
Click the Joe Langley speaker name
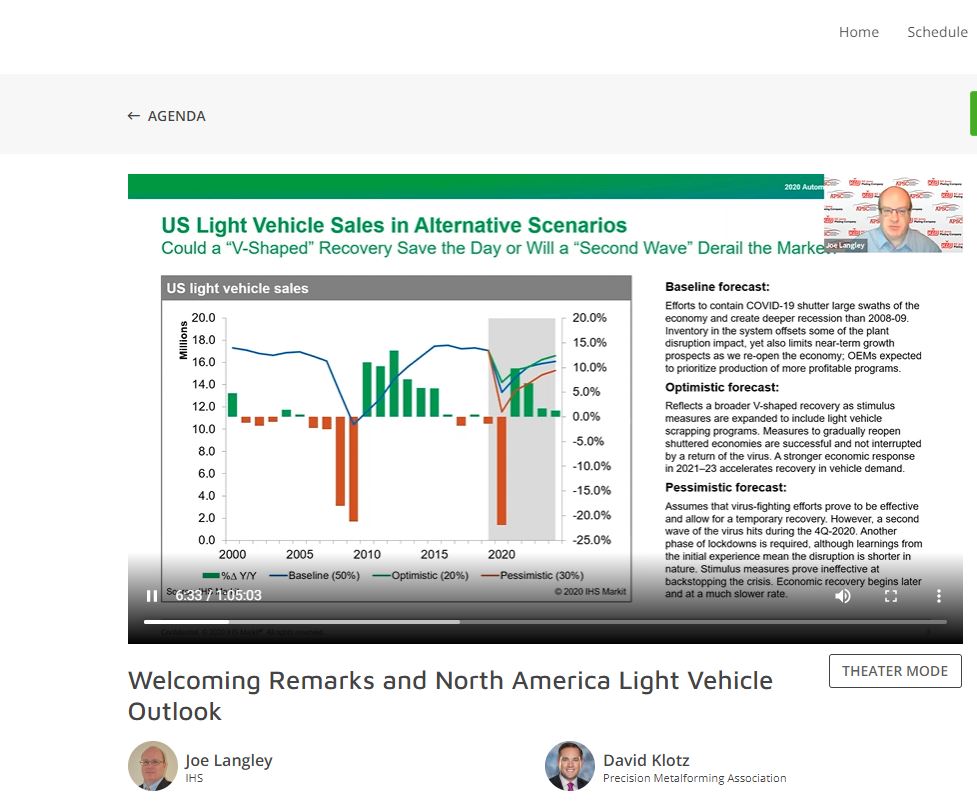click(x=229, y=760)
